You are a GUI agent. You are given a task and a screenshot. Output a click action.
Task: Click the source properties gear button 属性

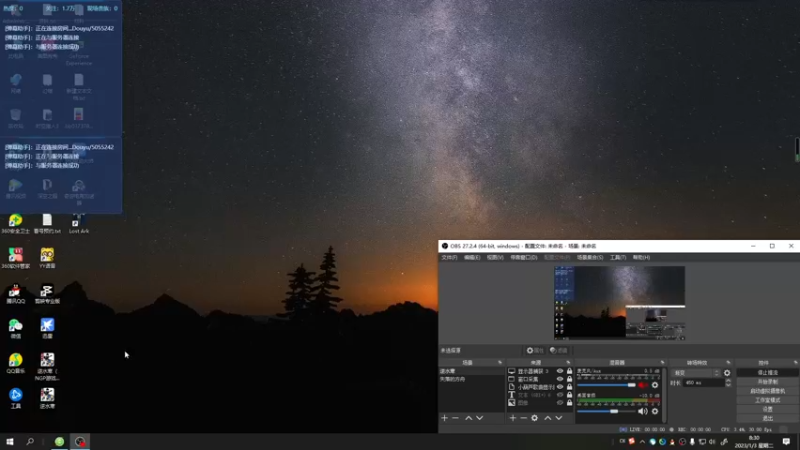(535, 351)
